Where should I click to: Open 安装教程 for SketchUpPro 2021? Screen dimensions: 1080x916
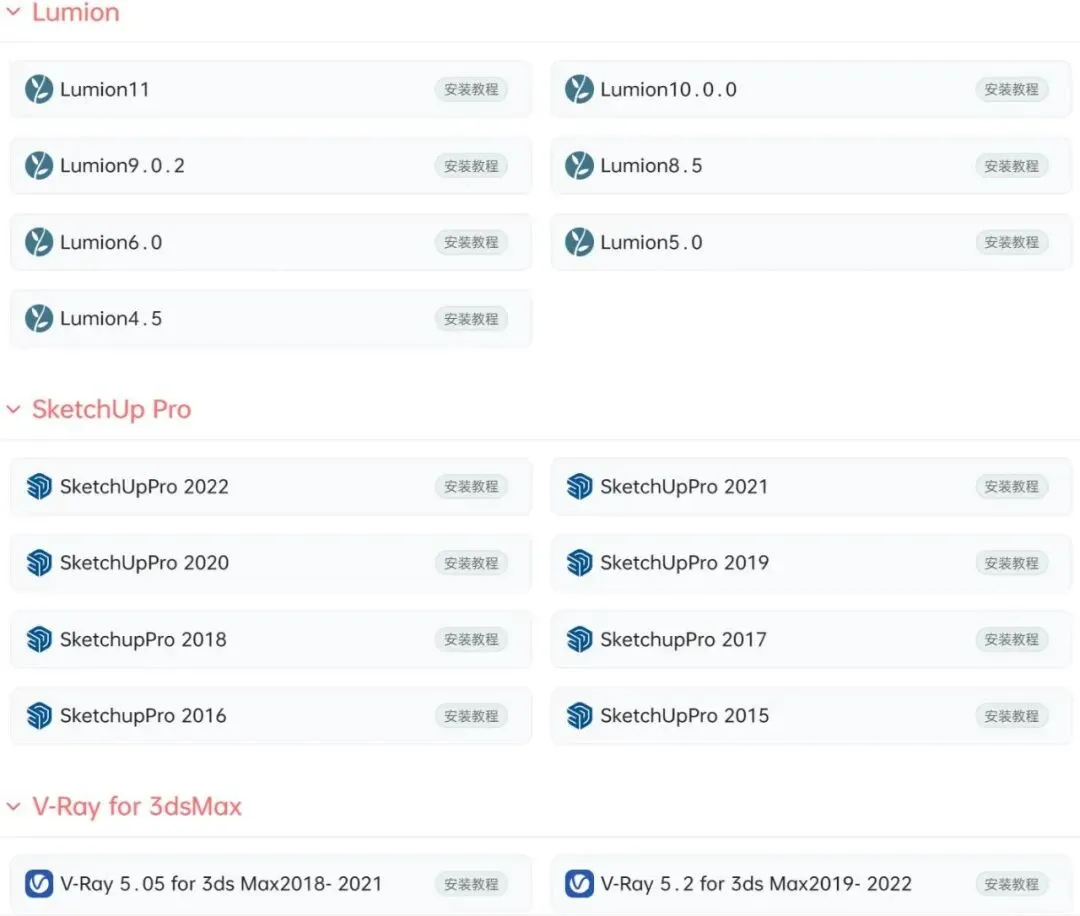pos(1011,486)
